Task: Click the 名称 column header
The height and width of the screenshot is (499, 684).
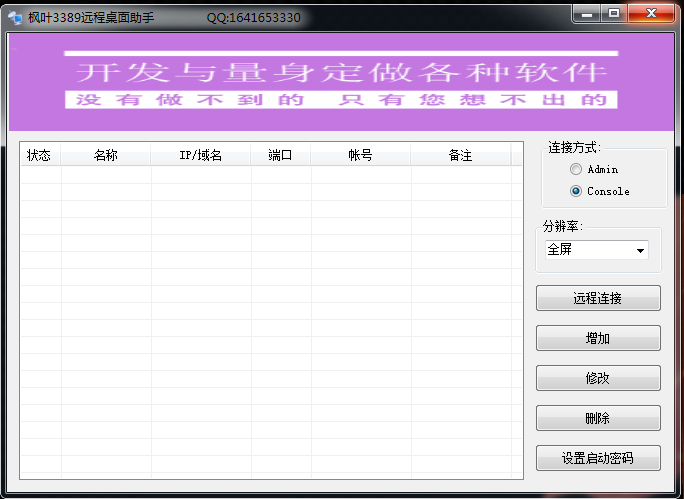Action: coord(106,155)
